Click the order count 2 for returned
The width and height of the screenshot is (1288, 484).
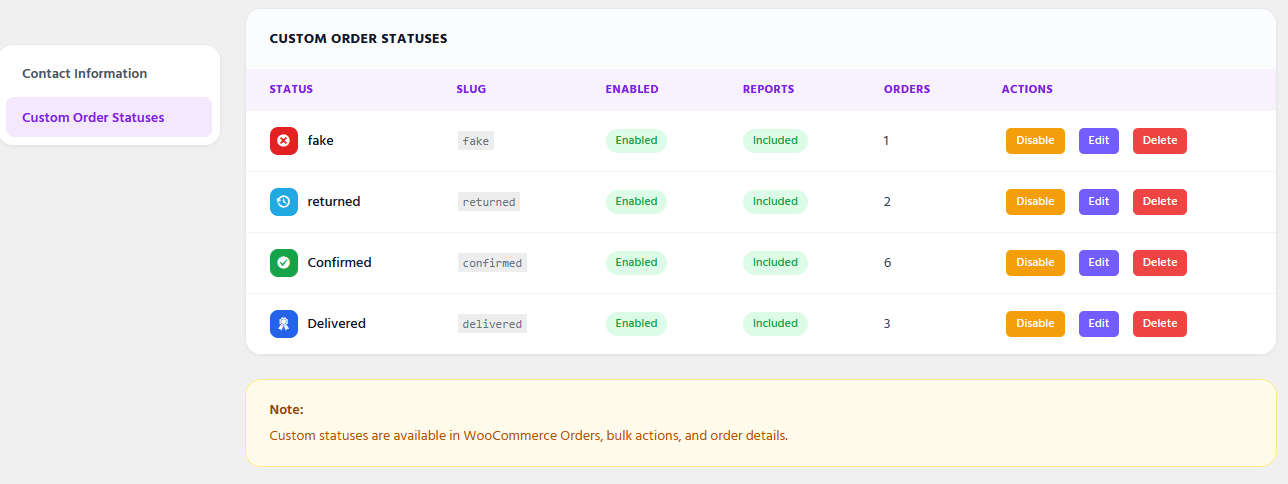[887, 202]
